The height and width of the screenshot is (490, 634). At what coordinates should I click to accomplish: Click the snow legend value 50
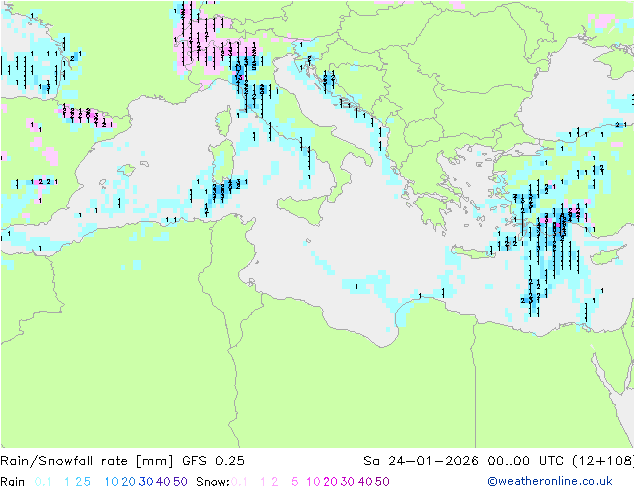click(382, 482)
